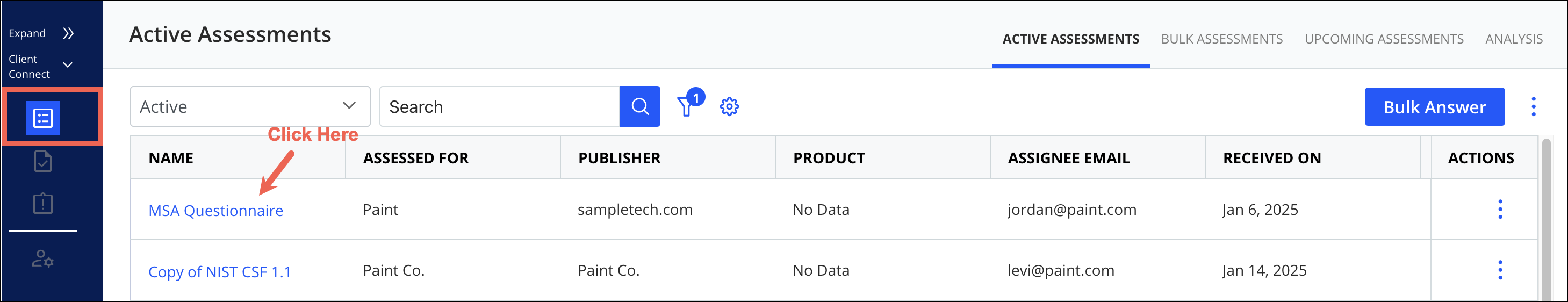Open the table settings gear icon

point(729,106)
